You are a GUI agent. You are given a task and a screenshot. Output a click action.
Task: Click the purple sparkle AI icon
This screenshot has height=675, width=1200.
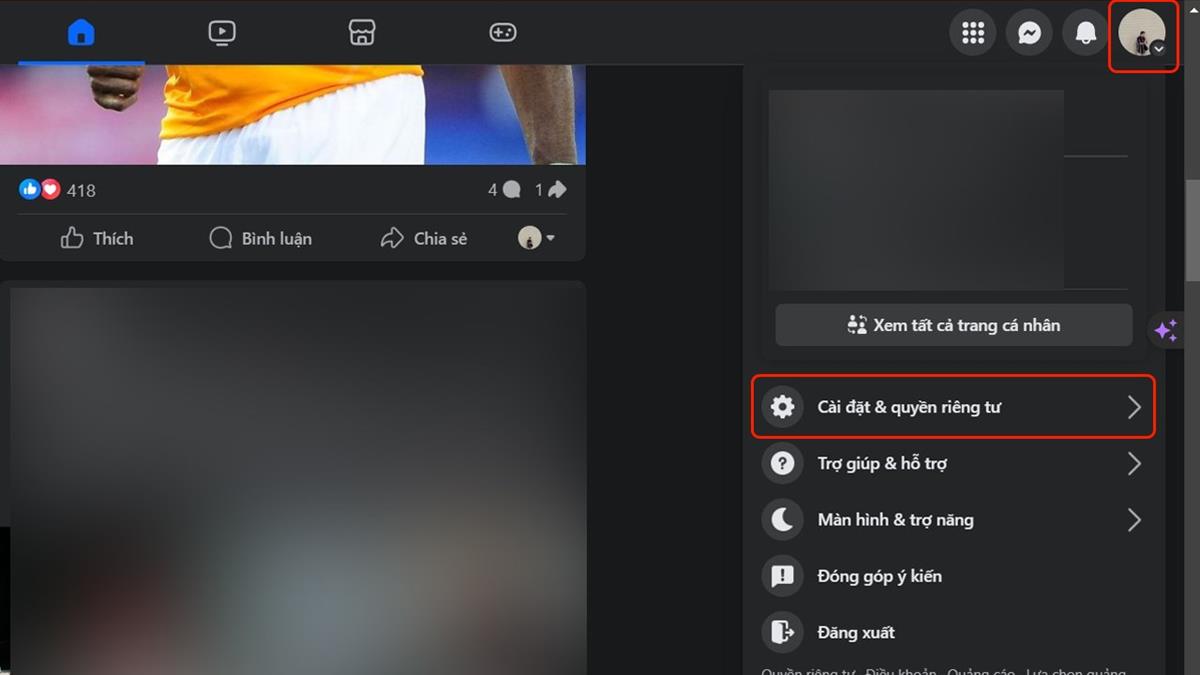(1166, 330)
